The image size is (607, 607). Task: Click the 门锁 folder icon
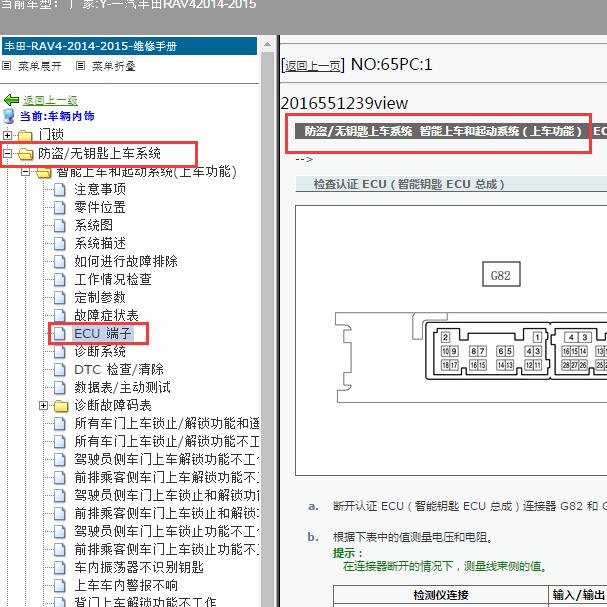(25, 135)
